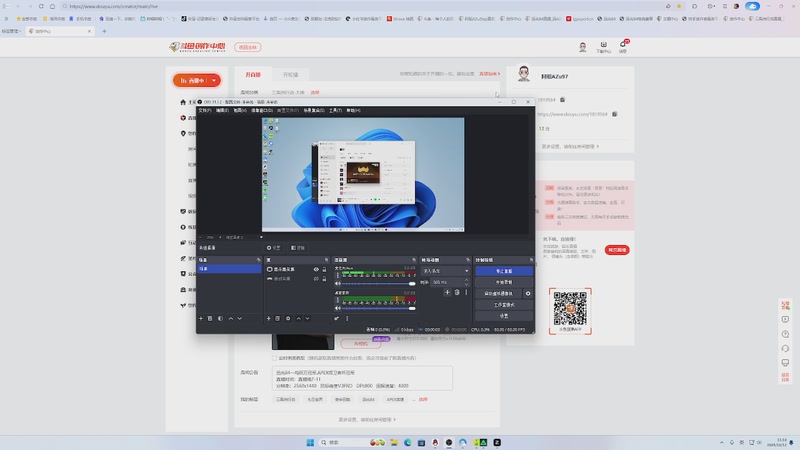Remove the scene transition with trash icon
Screen dimensions: 800x450
457,292
